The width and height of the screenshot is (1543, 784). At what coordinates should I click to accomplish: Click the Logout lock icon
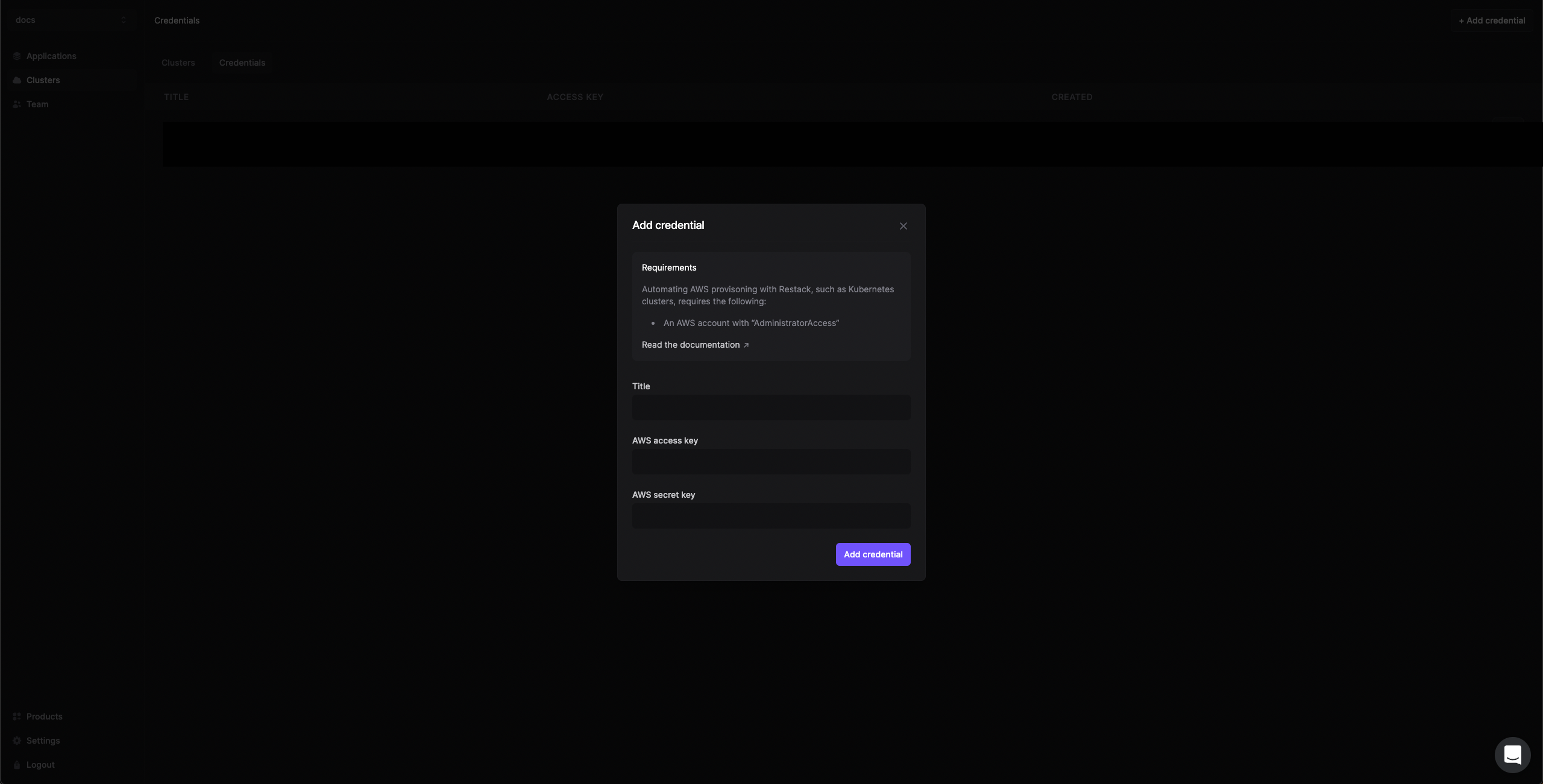point(17,765)
